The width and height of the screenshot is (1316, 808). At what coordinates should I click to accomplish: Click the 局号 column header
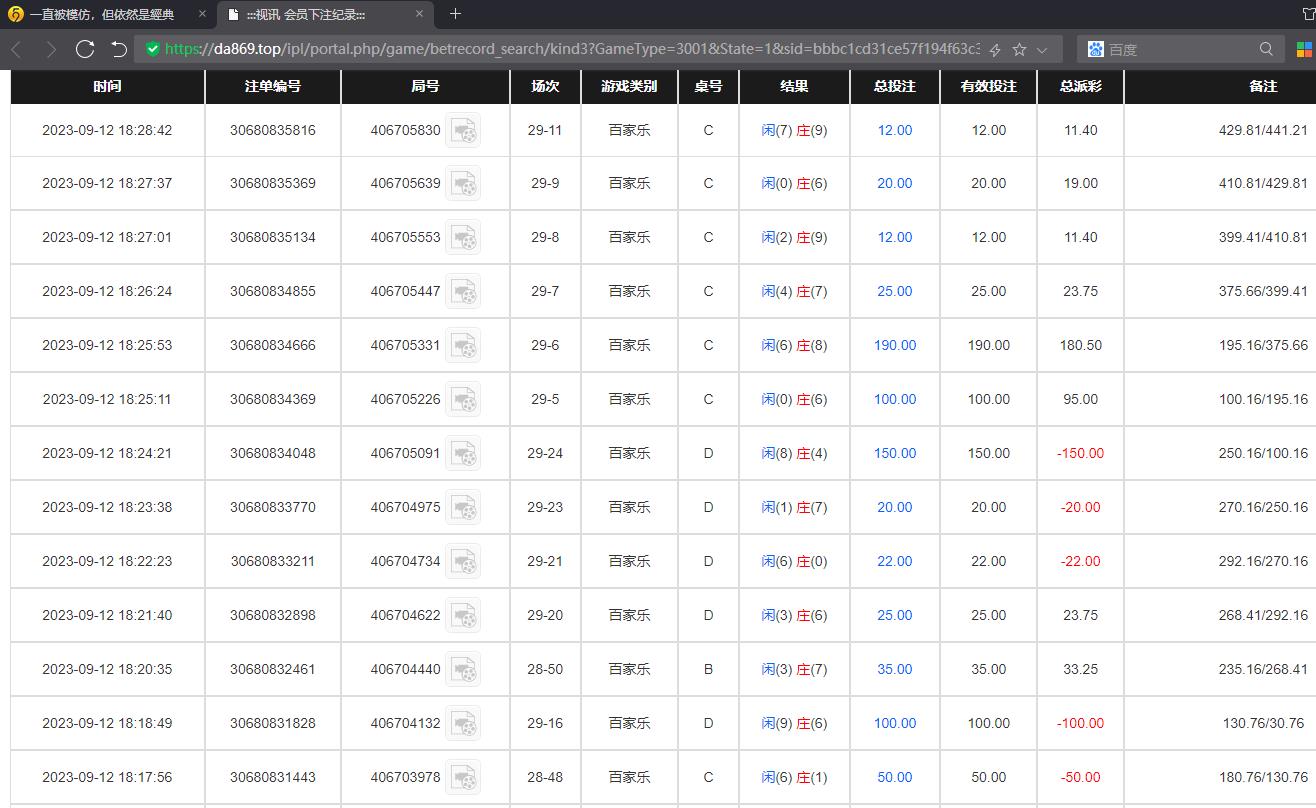425,86
